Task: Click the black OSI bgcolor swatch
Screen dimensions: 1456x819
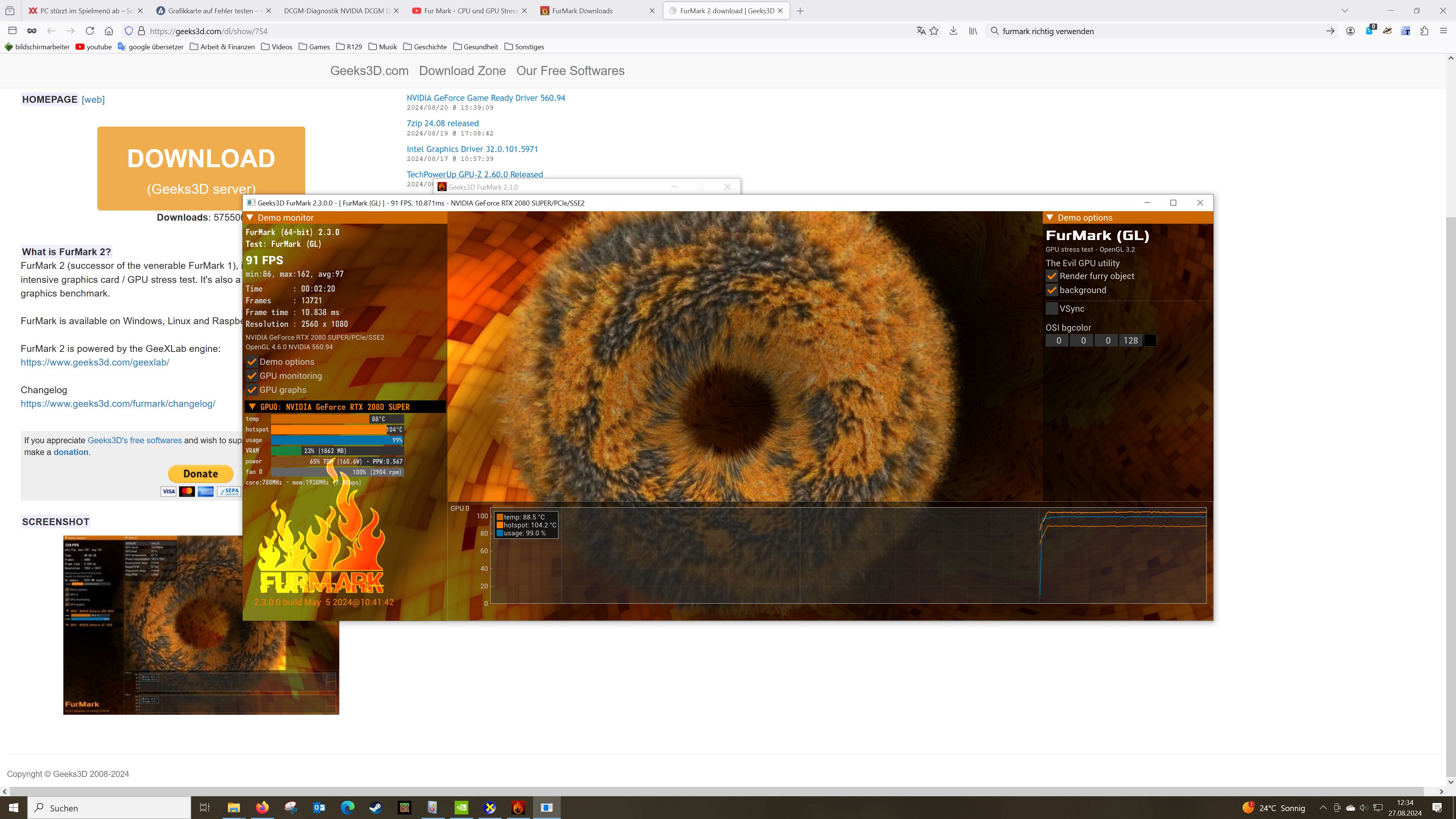Action: click(1150, 340)
